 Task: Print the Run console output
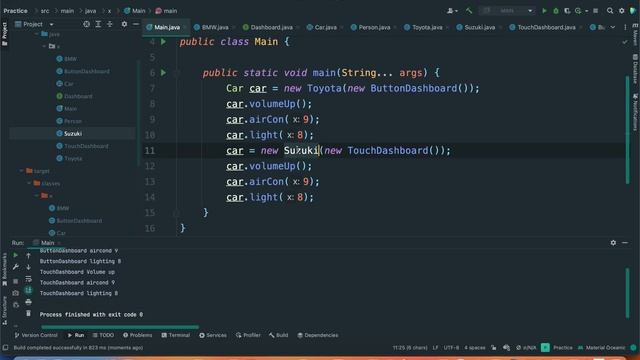(28, 302)
